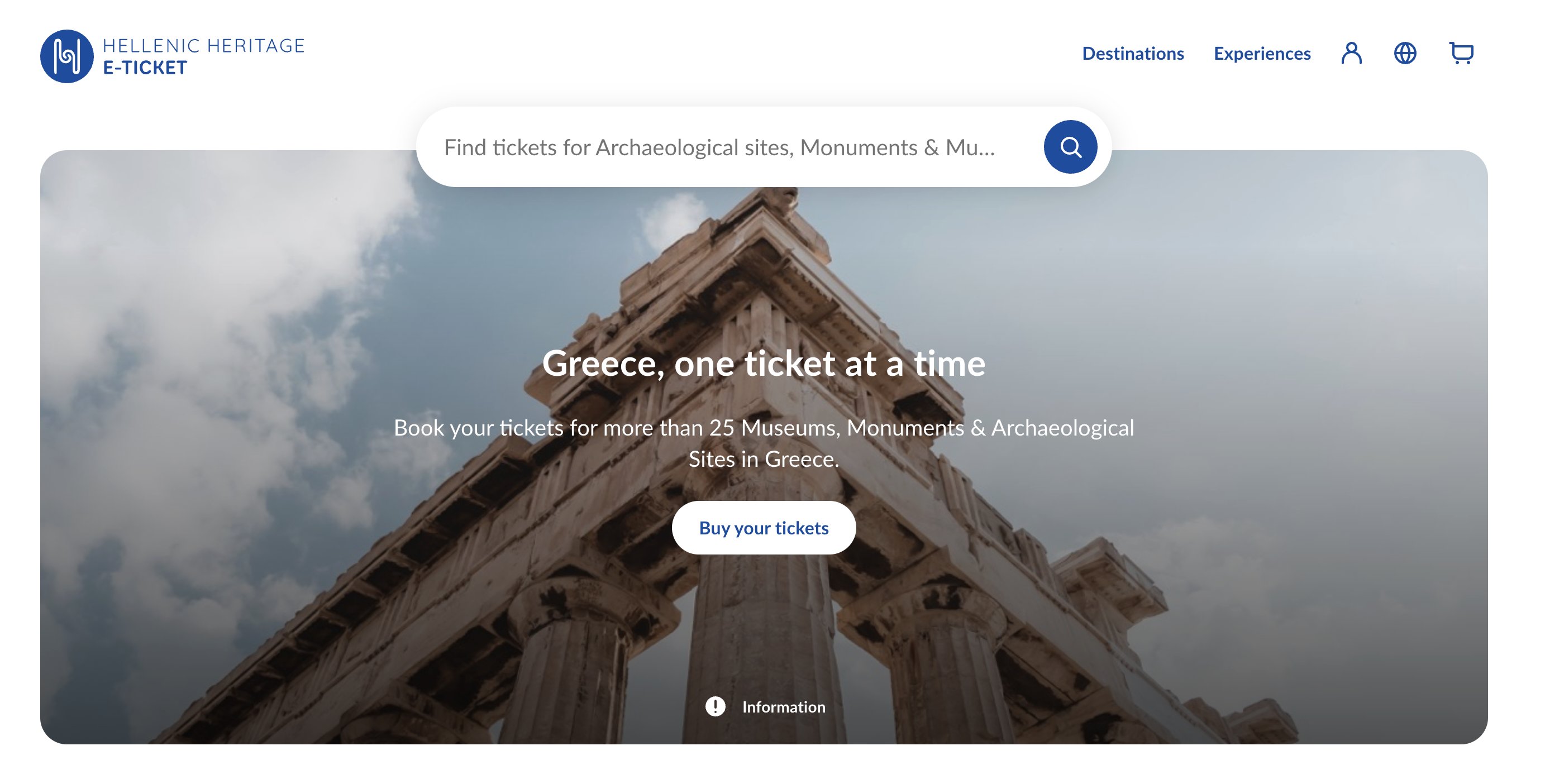Click the headline 'Greece, one ticket at a time'
This screenshot has width=1545, height=784.
click(764, 363)
